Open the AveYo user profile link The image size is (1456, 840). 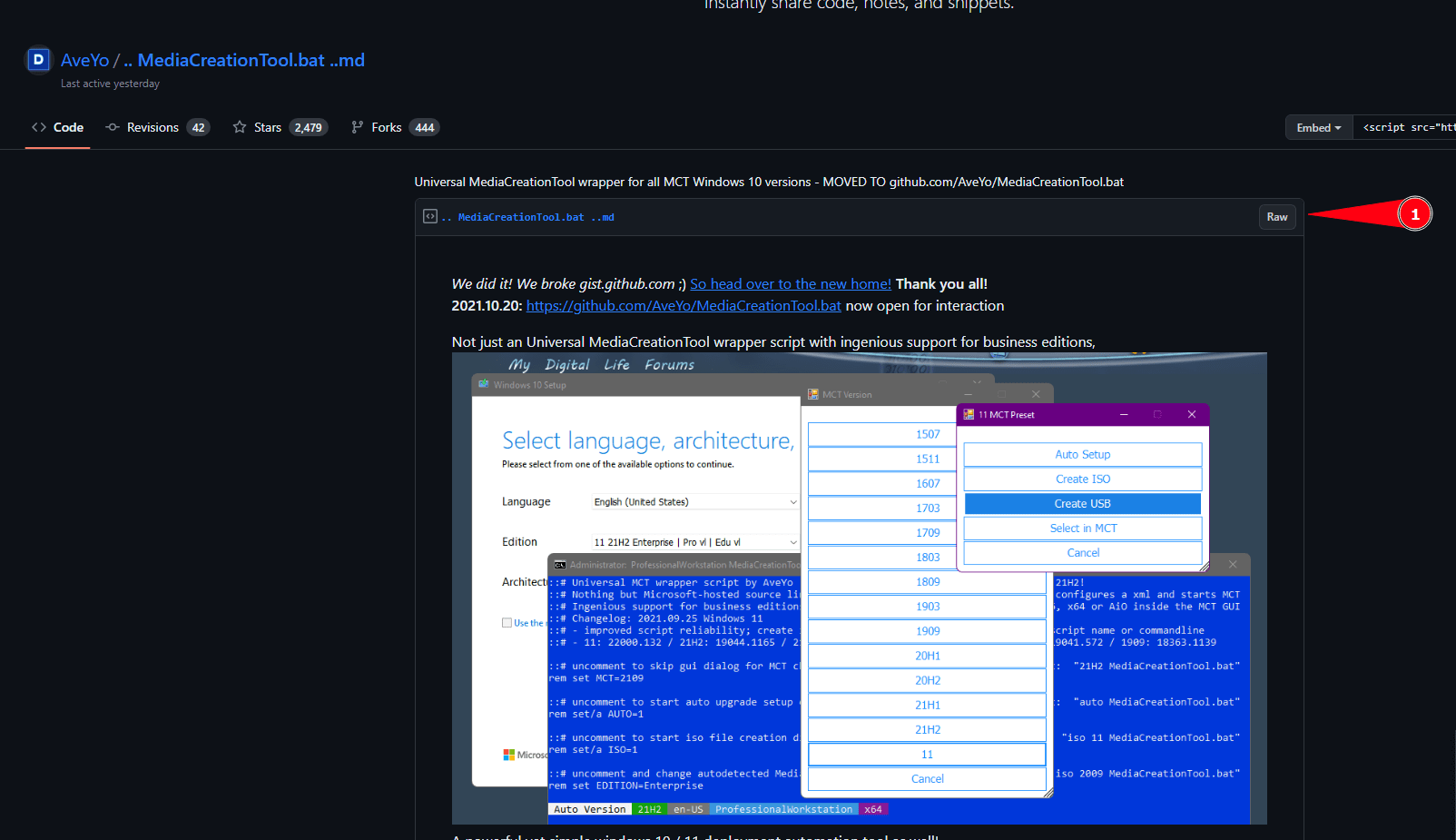click(x=84, y=60)
